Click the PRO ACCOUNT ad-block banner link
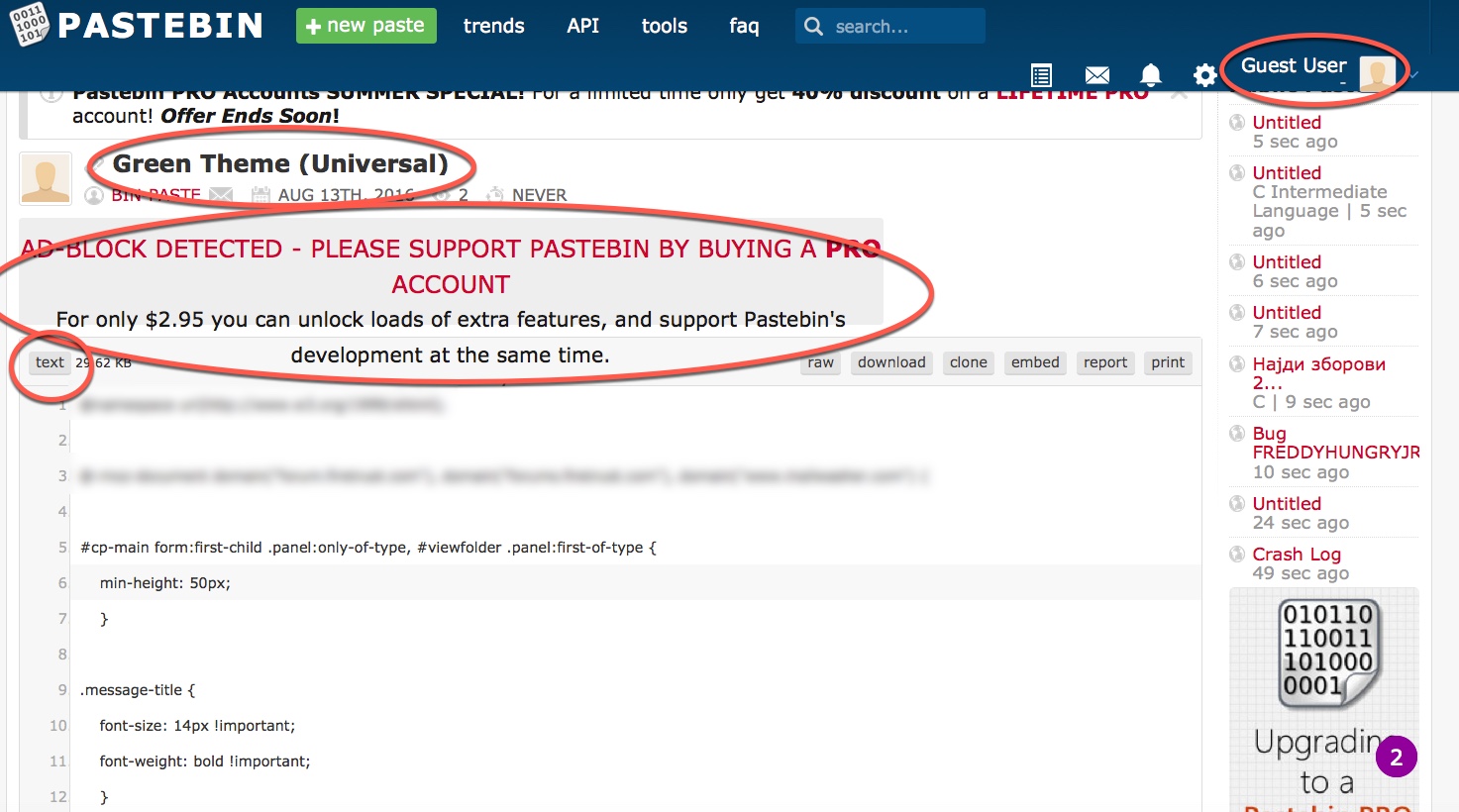The height and width of the screenshot is (812, 1459). coord(451,266)
